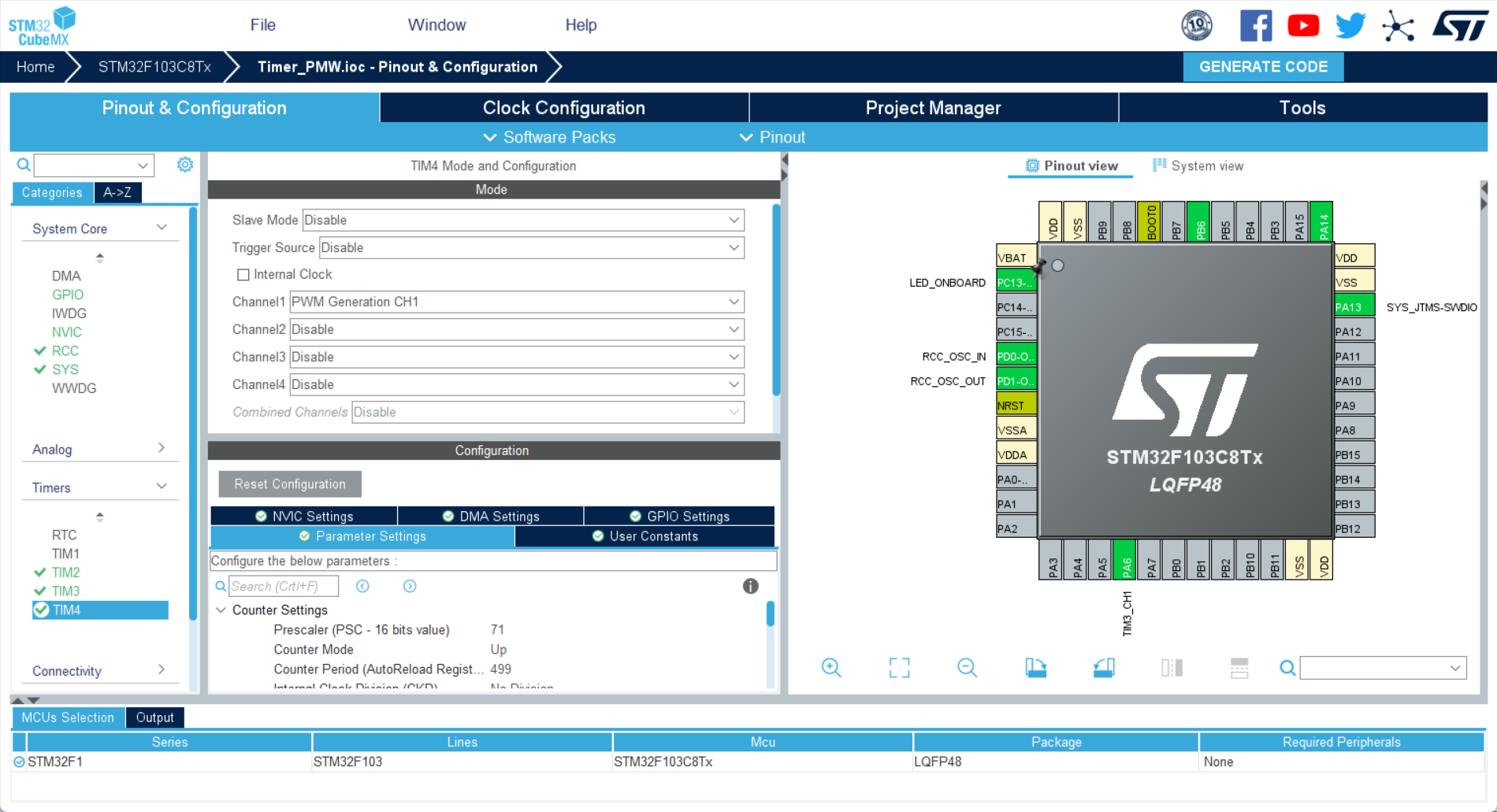Go to the STM32F103C8Tx breadcrumb
This screenshot has width=1497, height=812.
pyautogui.click(x=154, y=67)
